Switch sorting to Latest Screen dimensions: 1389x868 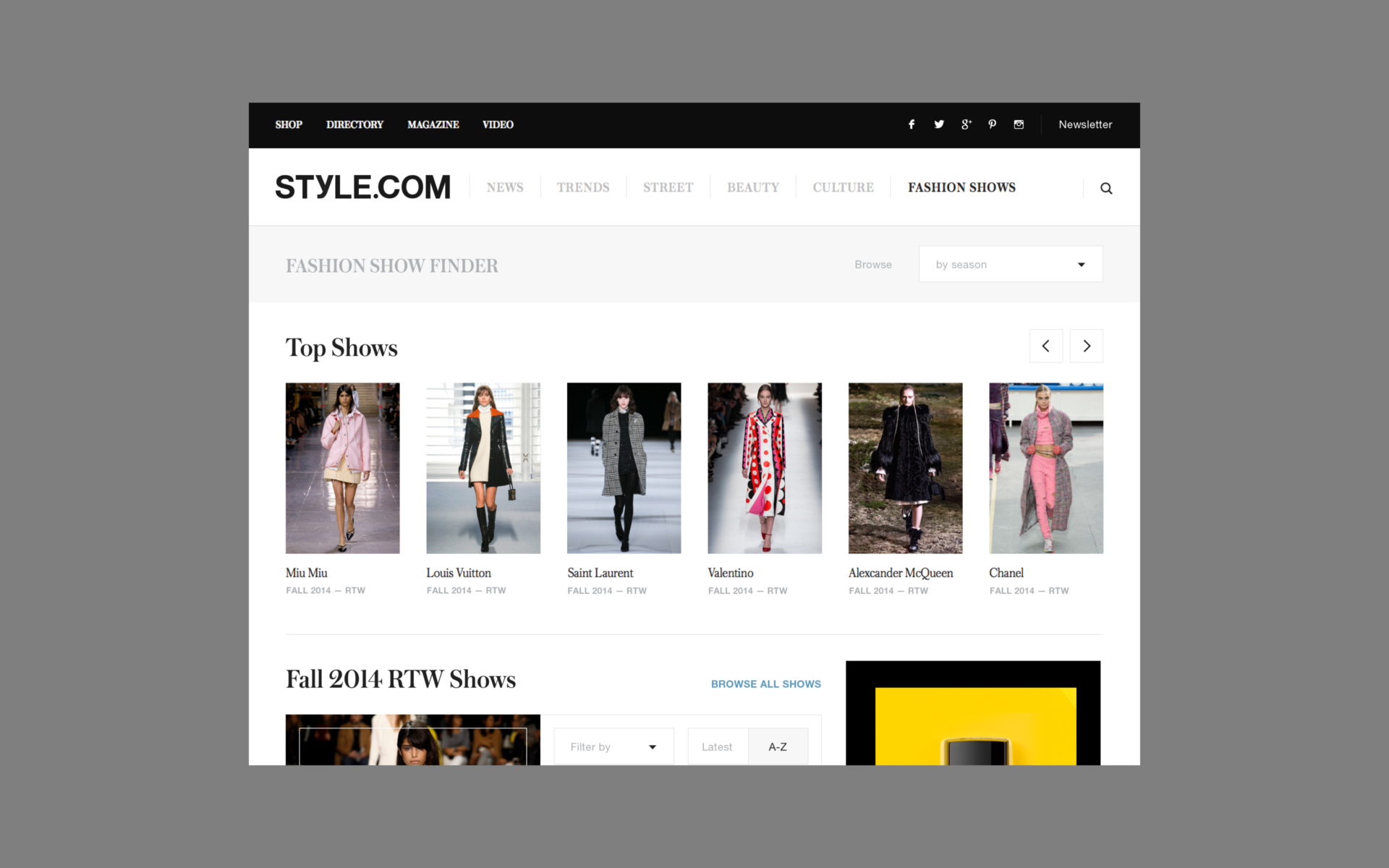[717, 746]
